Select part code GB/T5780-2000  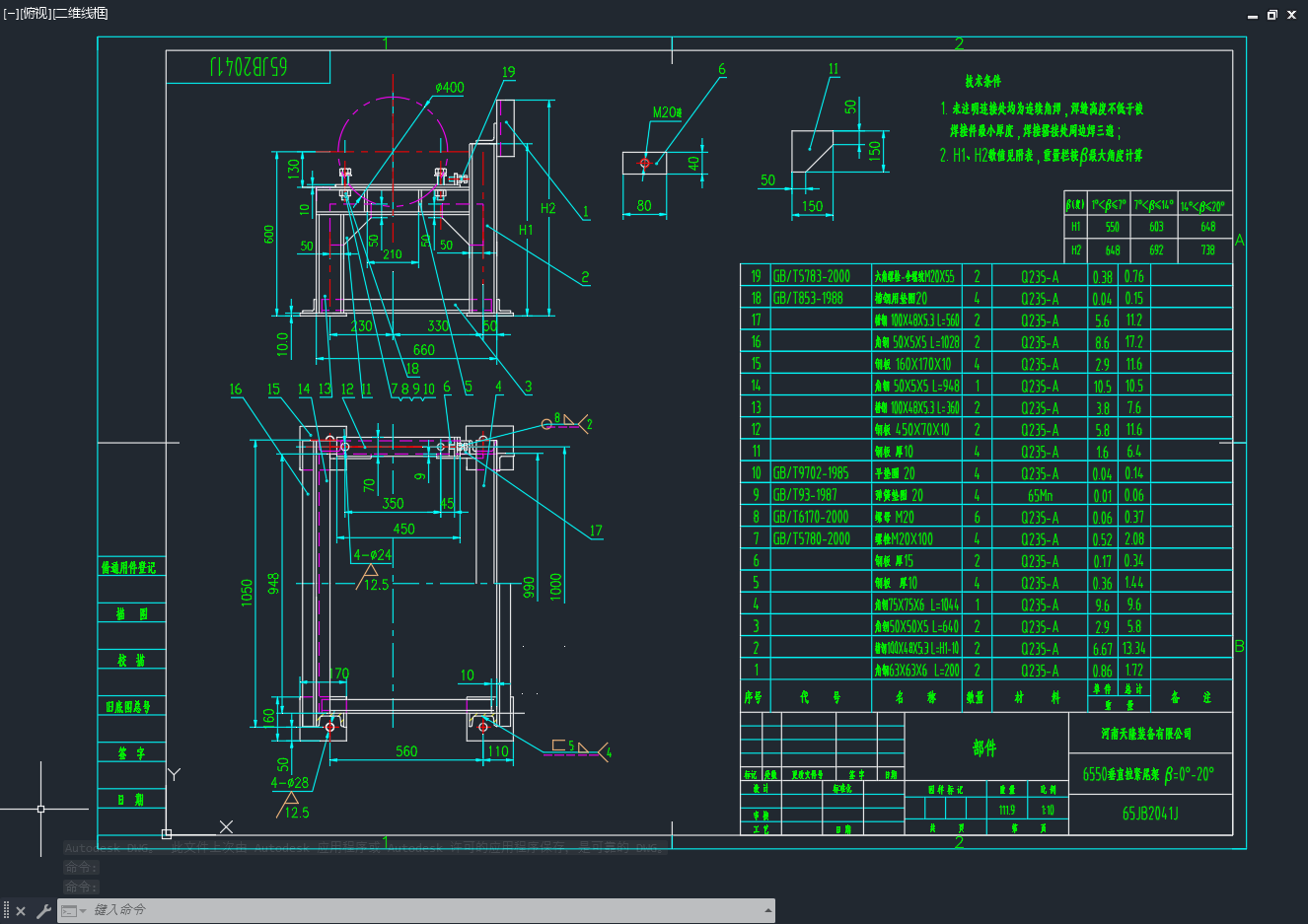(811, 539)
